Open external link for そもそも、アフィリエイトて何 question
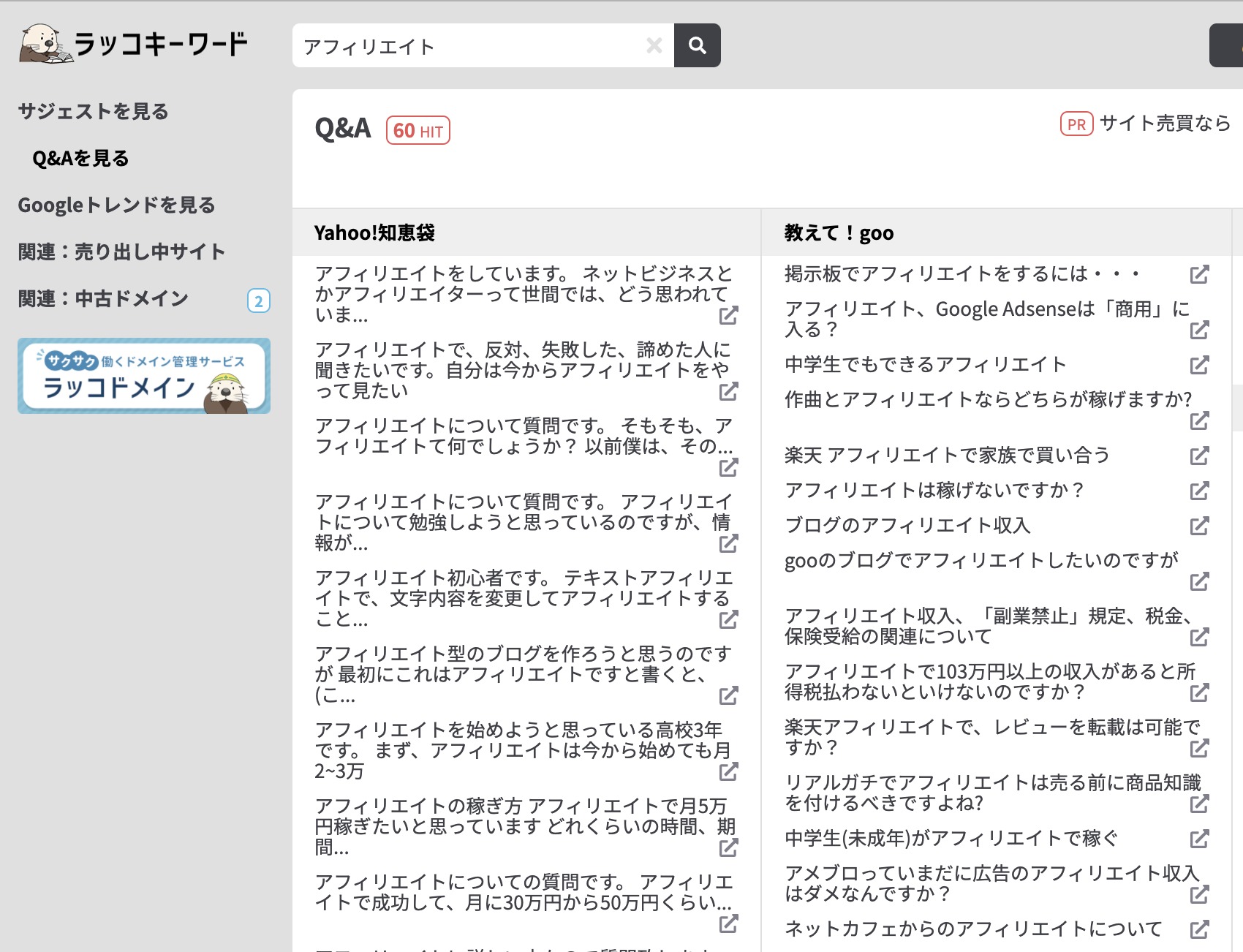Image resolution: width=1243 pixels, height=952 pixels. point(728,467)
